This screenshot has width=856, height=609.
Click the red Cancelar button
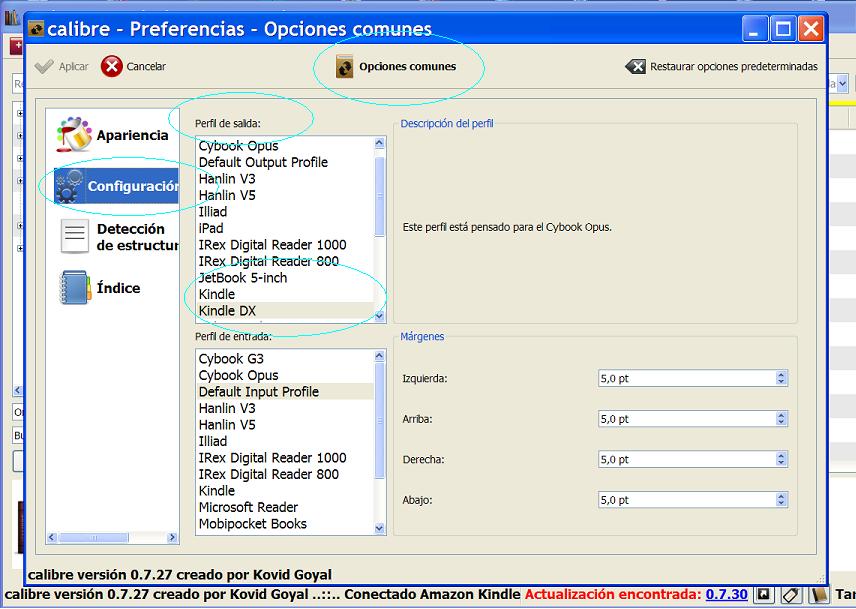pos(134,67)
